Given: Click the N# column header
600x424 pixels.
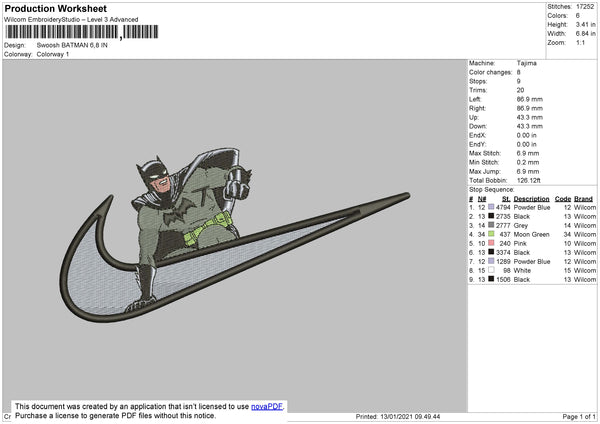Looking at the screenshot, I should 482,199.
